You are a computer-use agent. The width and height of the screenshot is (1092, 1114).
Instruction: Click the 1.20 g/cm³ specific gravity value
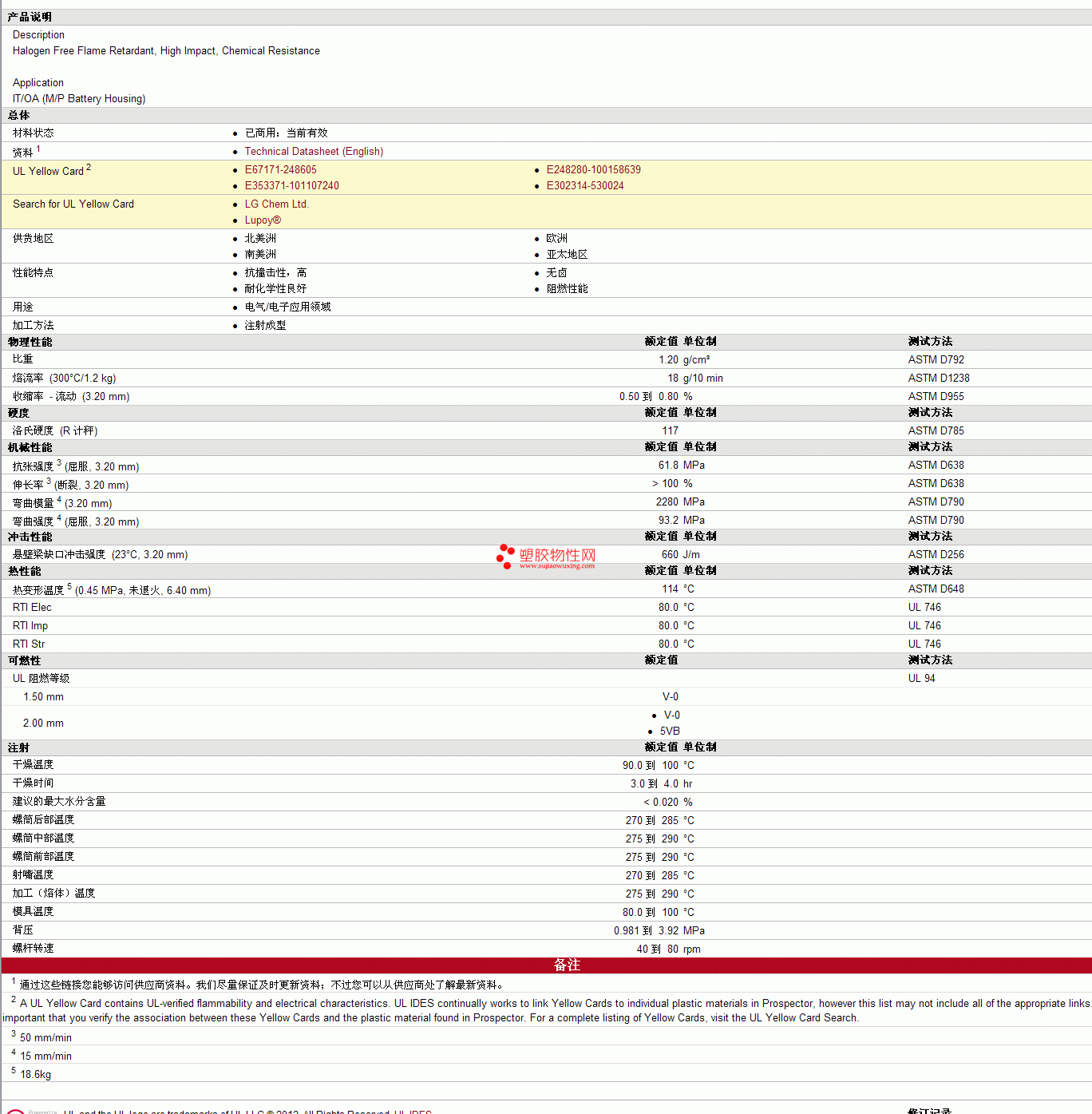click(x=685, y=360)
